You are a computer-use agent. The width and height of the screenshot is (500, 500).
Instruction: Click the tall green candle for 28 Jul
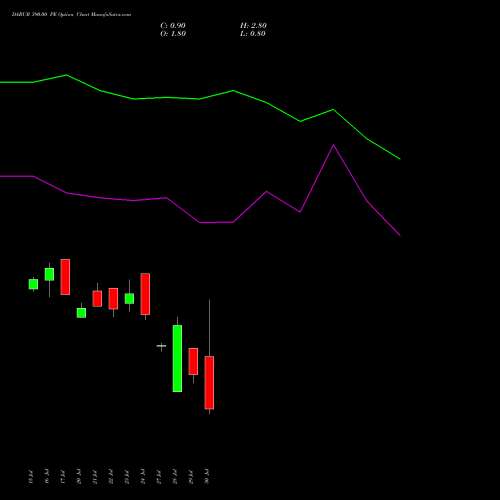[177, 358]
